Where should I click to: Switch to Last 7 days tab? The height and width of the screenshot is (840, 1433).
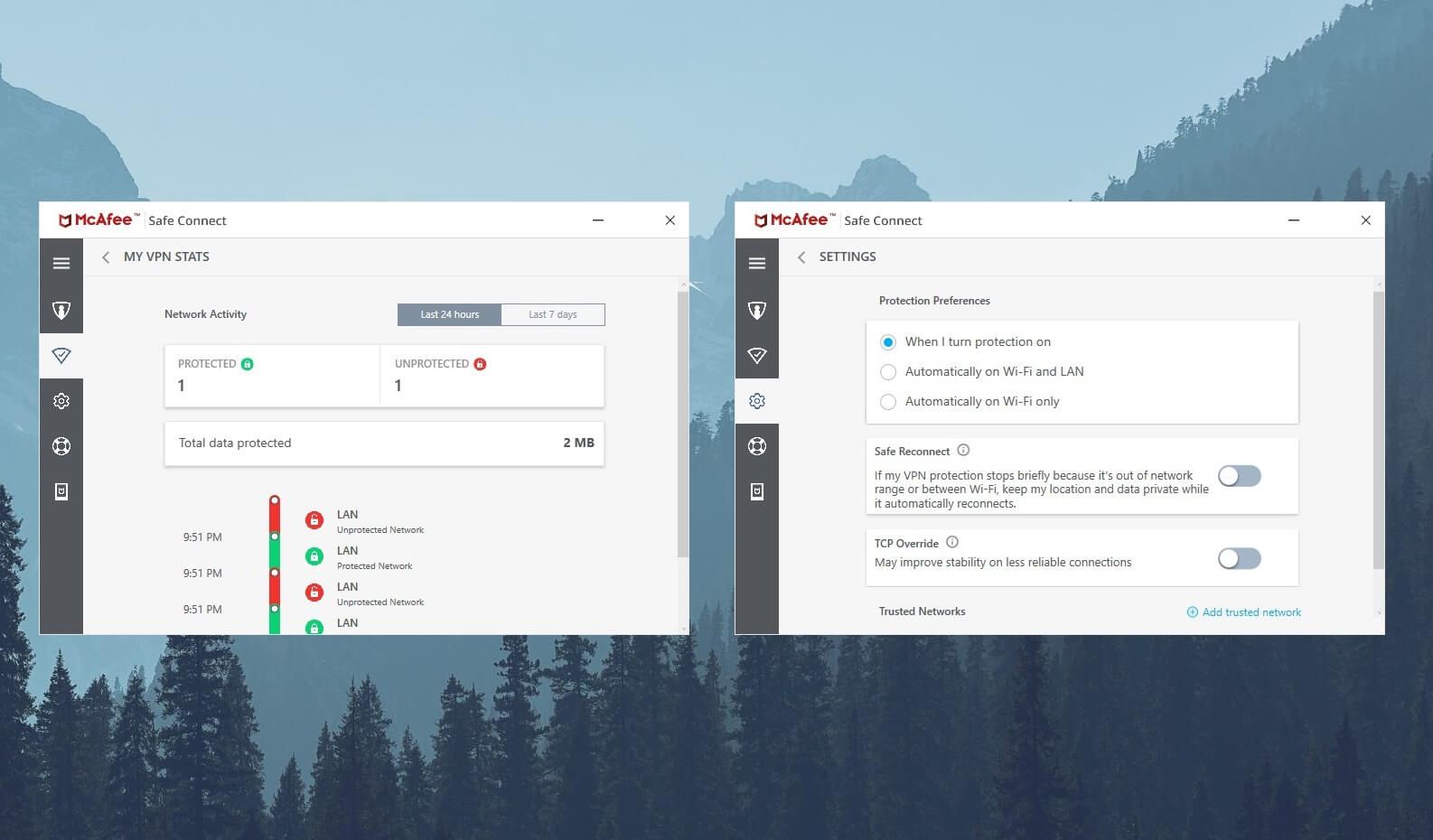pos(553,314)
